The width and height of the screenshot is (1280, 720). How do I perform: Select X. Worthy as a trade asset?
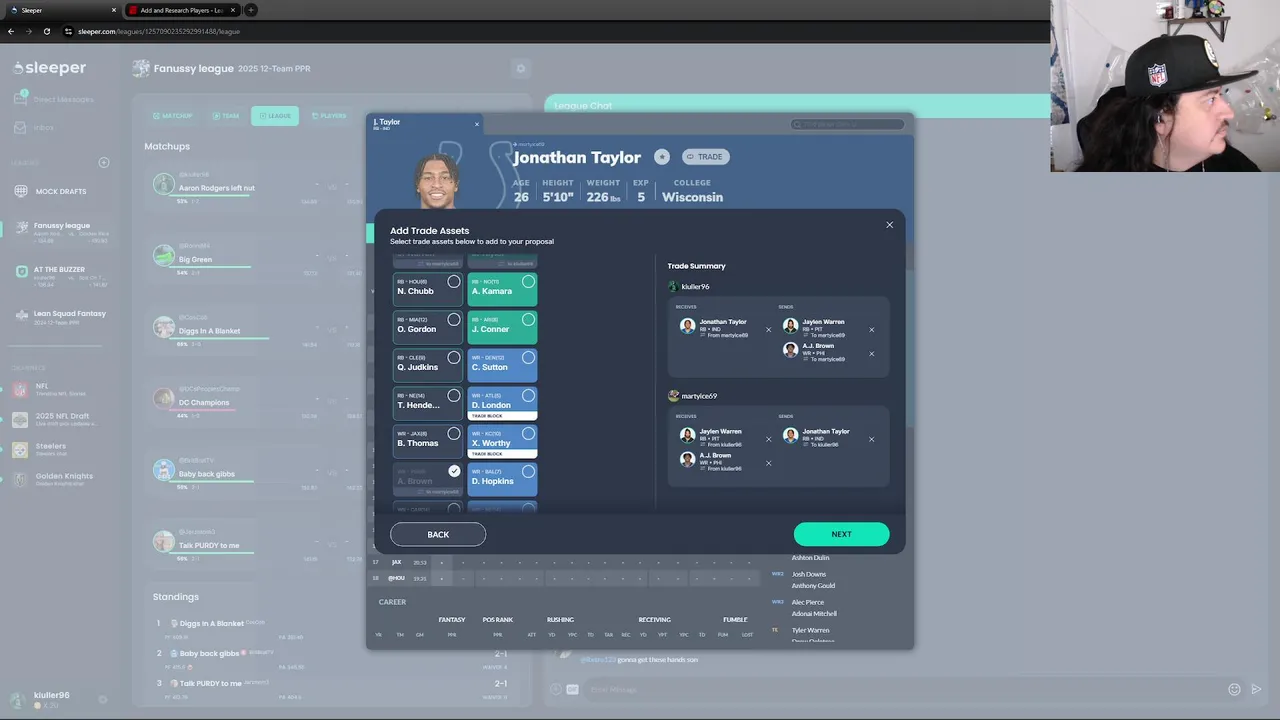tap(502, 441)
